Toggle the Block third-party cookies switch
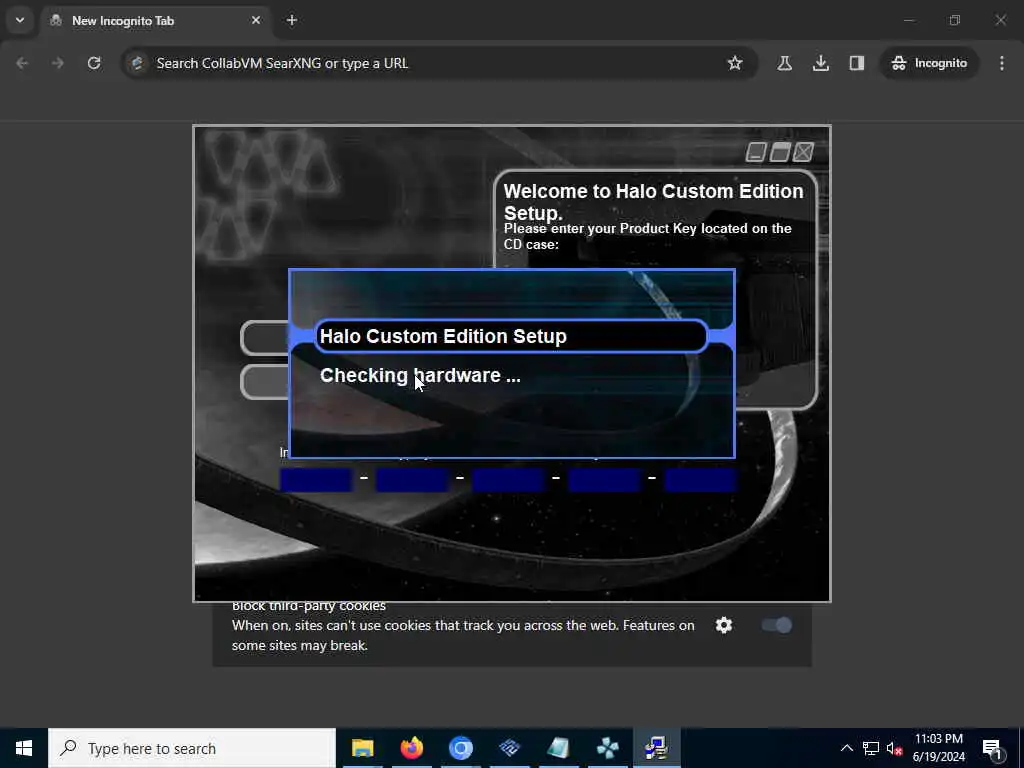 (776, 625)
